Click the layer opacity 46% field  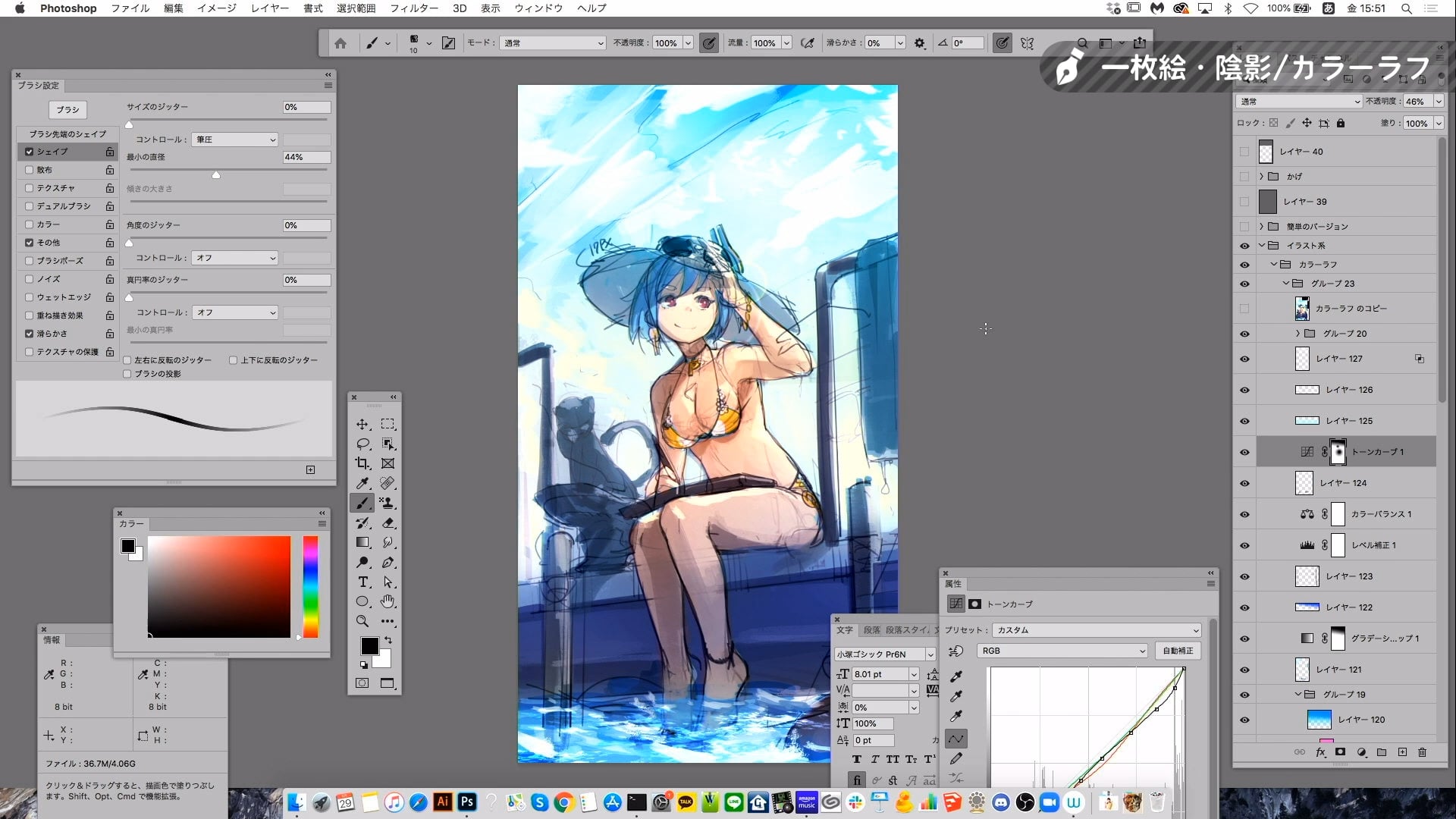pos(1417,101)
